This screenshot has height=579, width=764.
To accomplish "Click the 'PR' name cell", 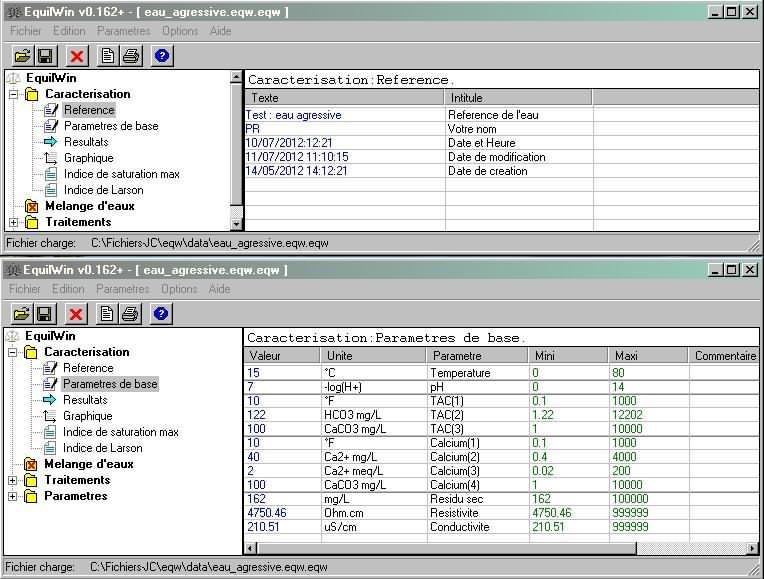I will [x=344, y=129].
